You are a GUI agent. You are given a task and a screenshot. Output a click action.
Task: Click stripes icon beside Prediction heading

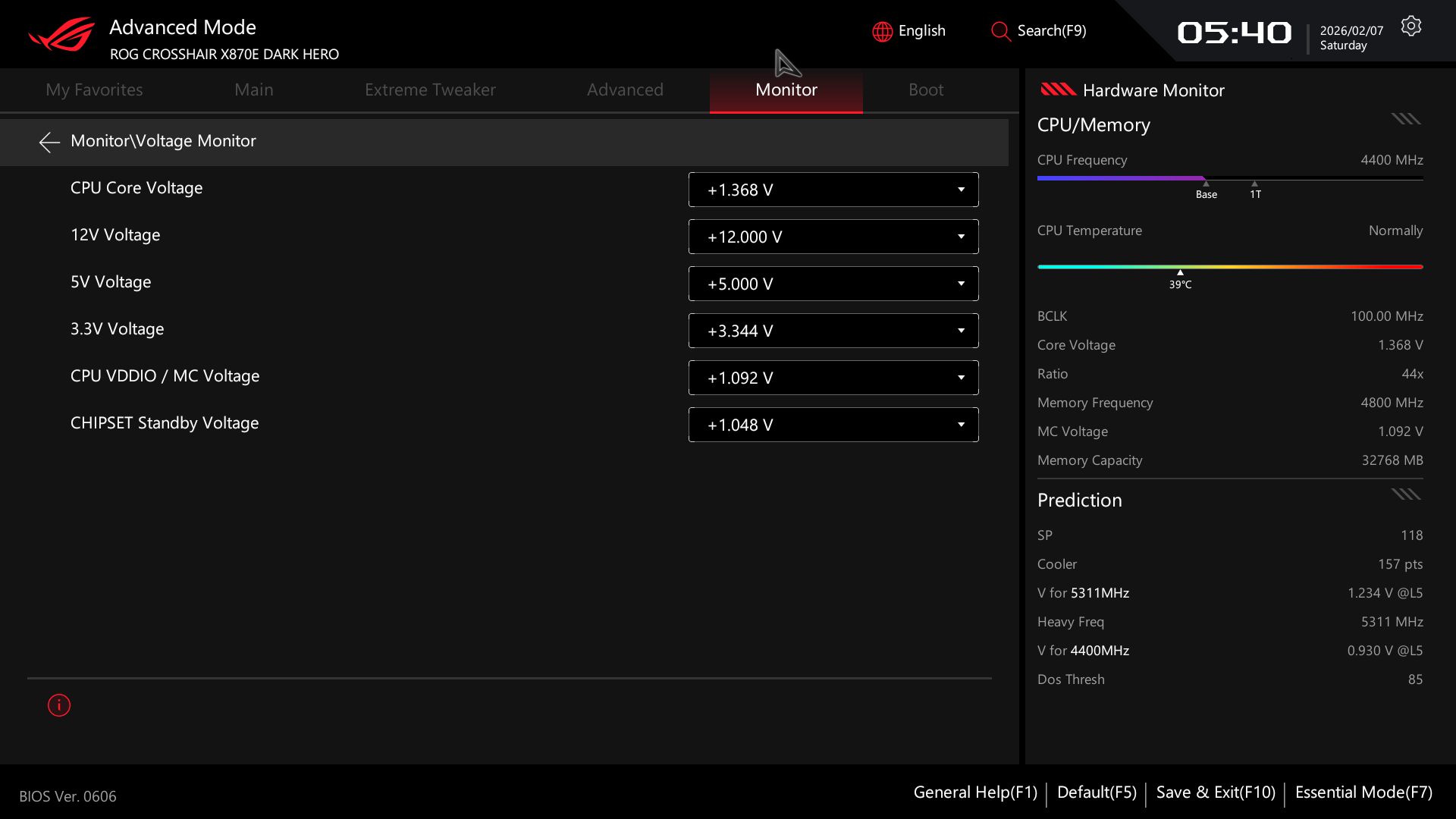(x=1405, y=494)
